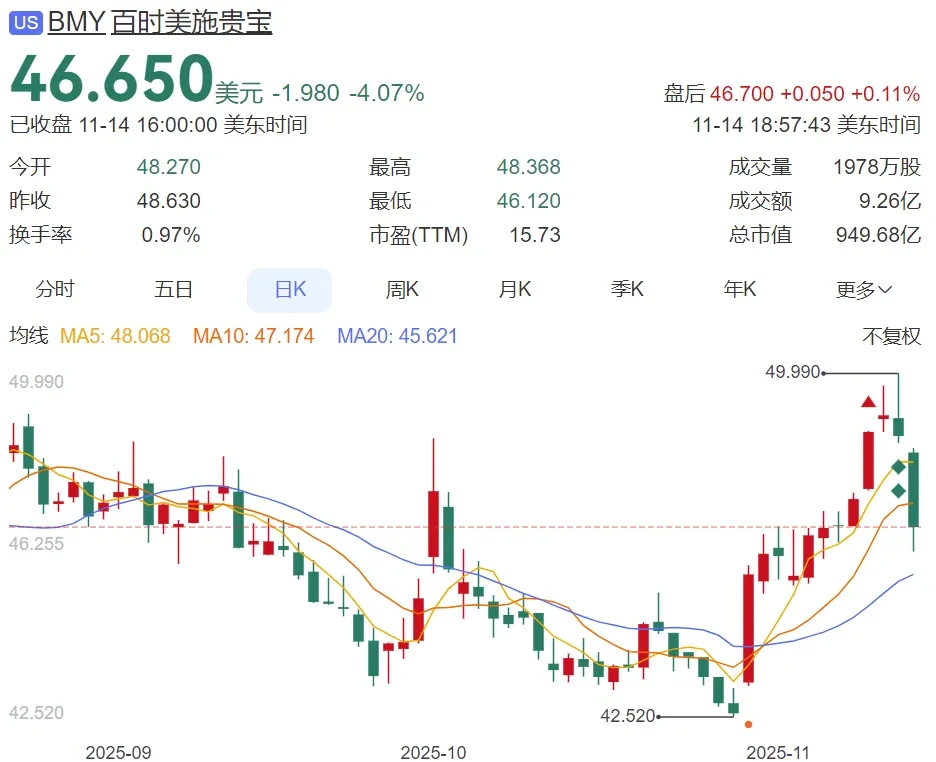Click the -4.07% percent change
This screenshot has width=936, height=762.
pos(386,93)
